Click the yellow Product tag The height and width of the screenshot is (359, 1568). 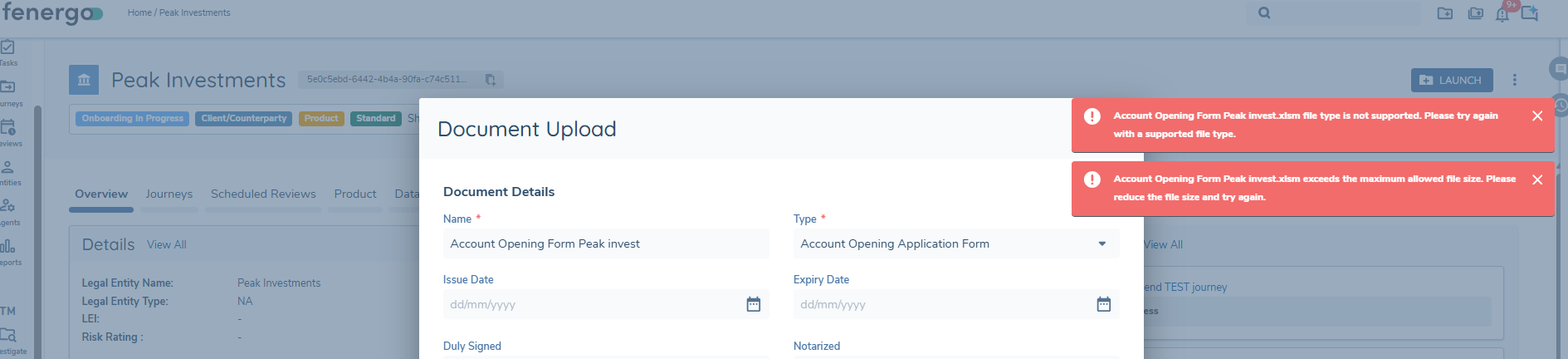pos(321,119)
